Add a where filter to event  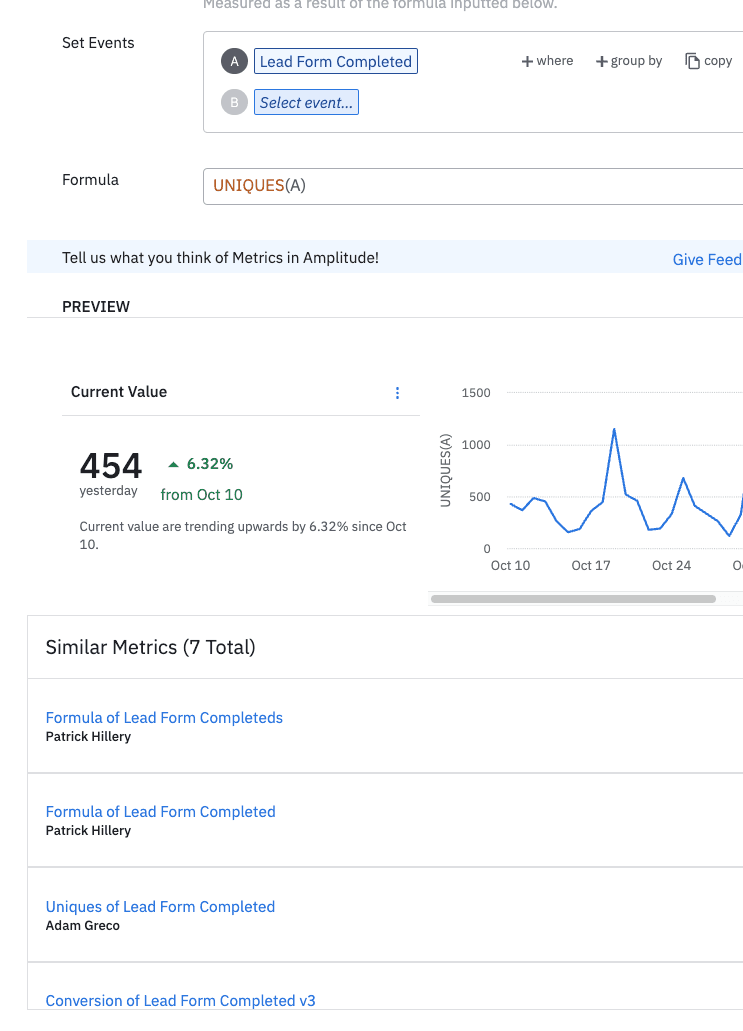click(547, 61)
